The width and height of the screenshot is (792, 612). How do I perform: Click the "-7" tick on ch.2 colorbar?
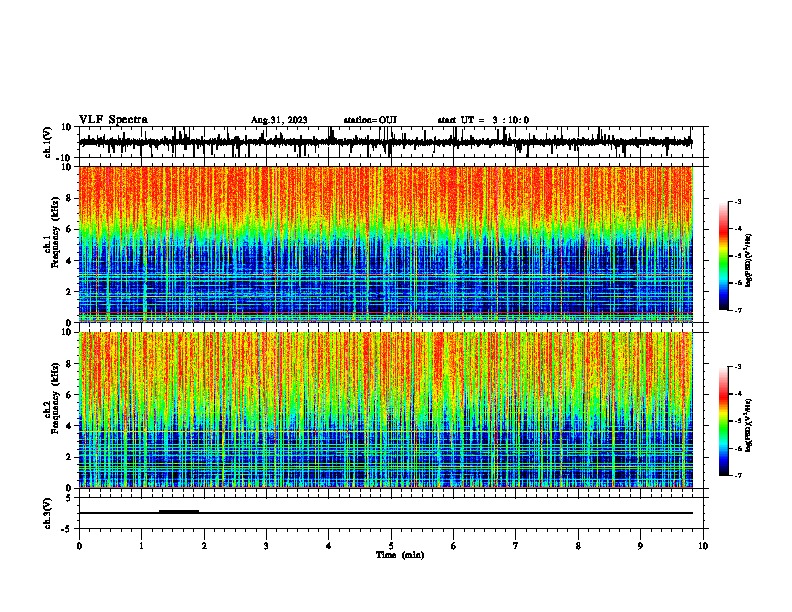(737, 475)
